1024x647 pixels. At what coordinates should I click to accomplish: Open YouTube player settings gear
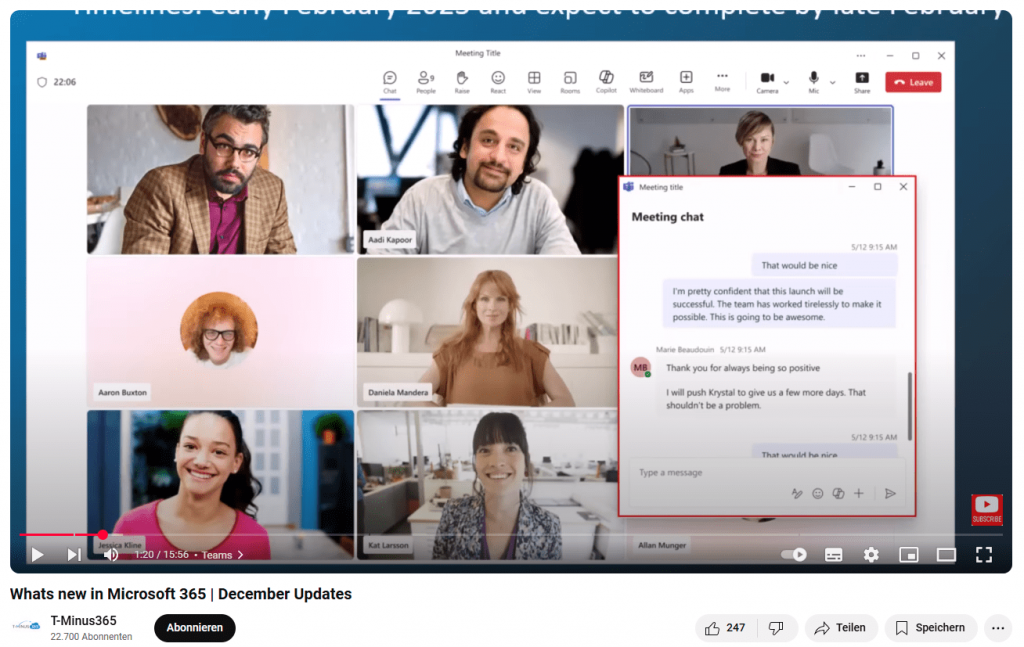point(871,555)
